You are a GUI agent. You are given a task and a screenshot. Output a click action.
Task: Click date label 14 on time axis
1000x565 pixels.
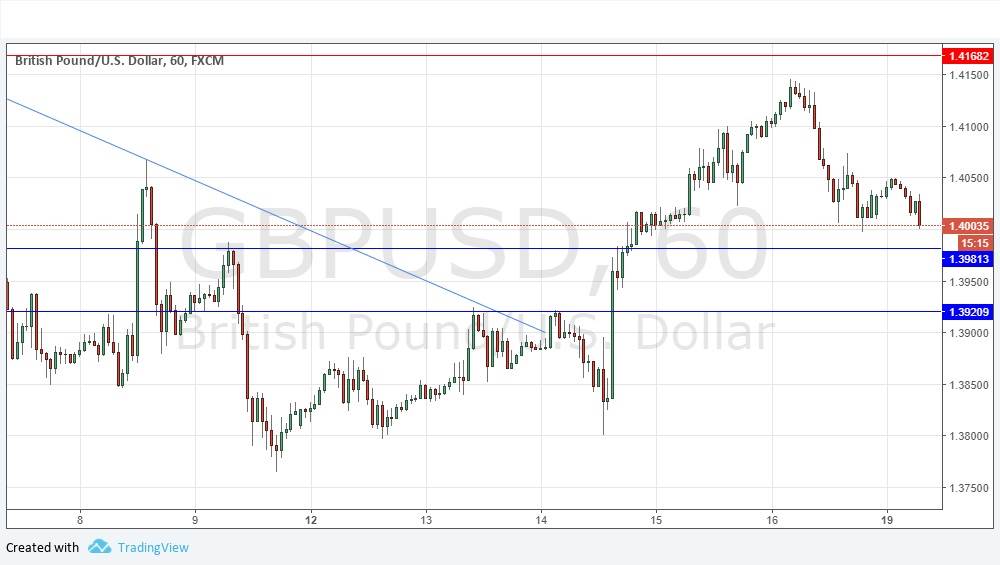coord(541,520)
